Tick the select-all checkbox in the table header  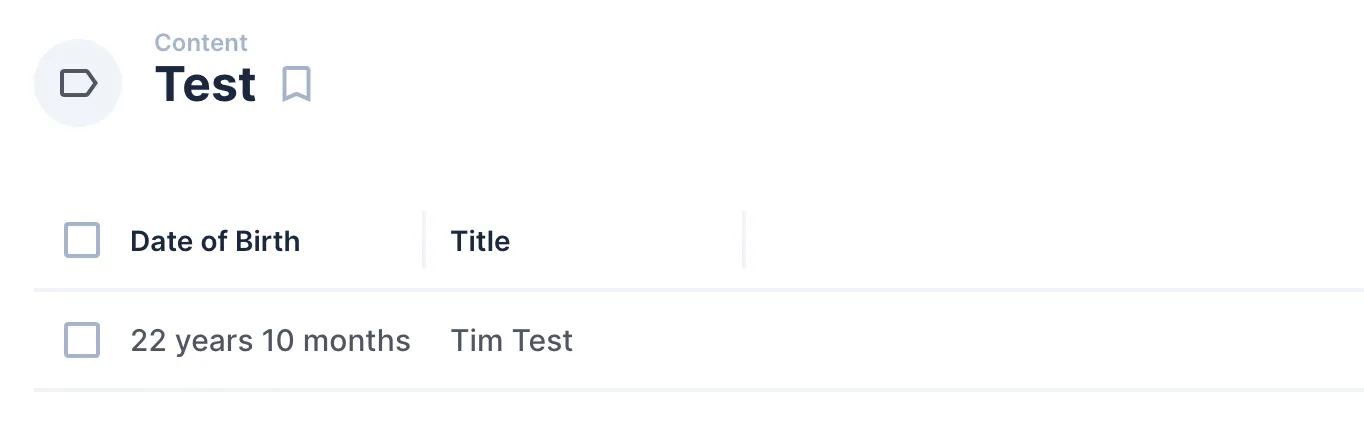click(82, 241)
